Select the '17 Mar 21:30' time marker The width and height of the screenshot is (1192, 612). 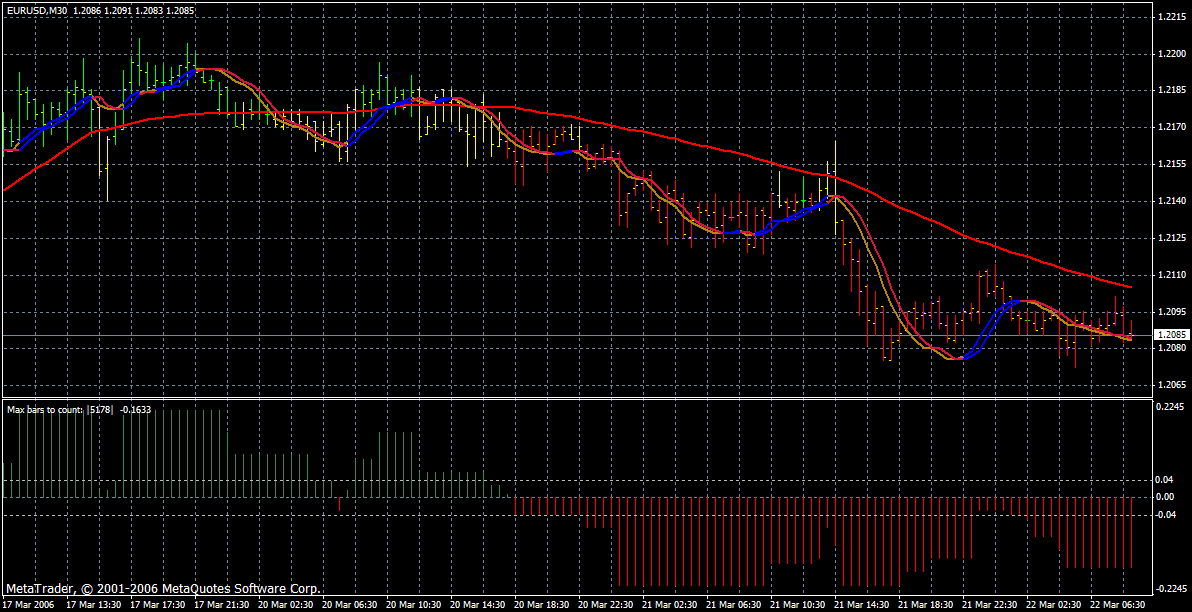pyautogui.click(x=222, y=605)
